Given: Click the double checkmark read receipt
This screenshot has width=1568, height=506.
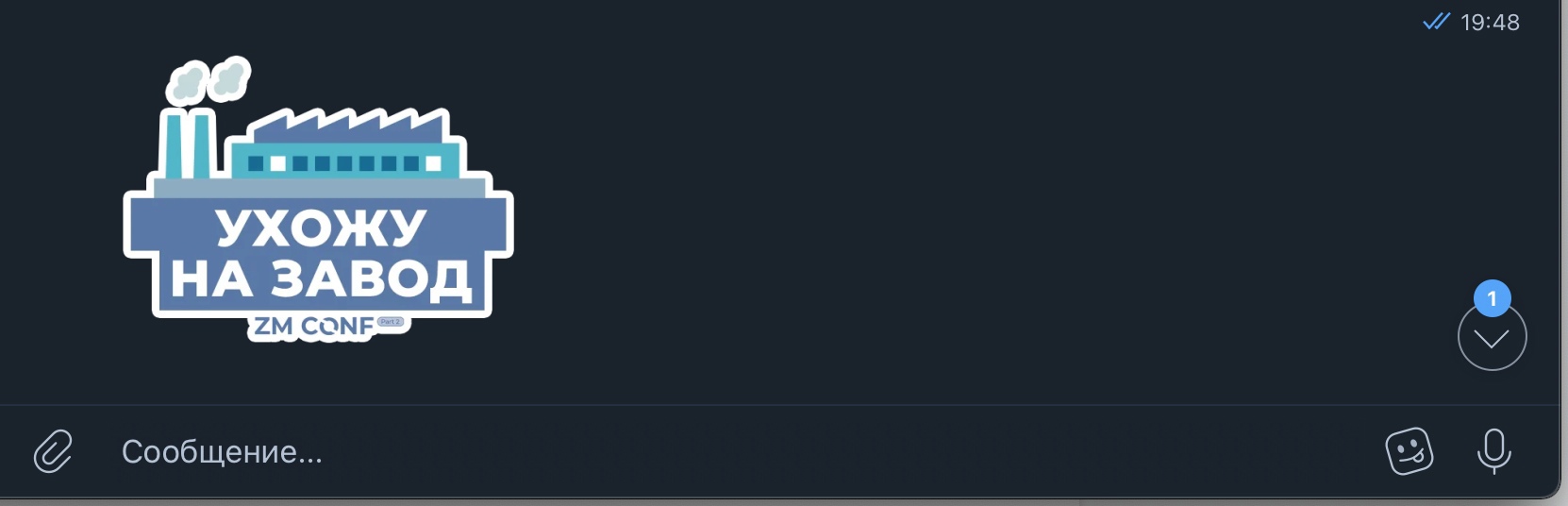Looking at the screenshot, I should point(1436,22).
